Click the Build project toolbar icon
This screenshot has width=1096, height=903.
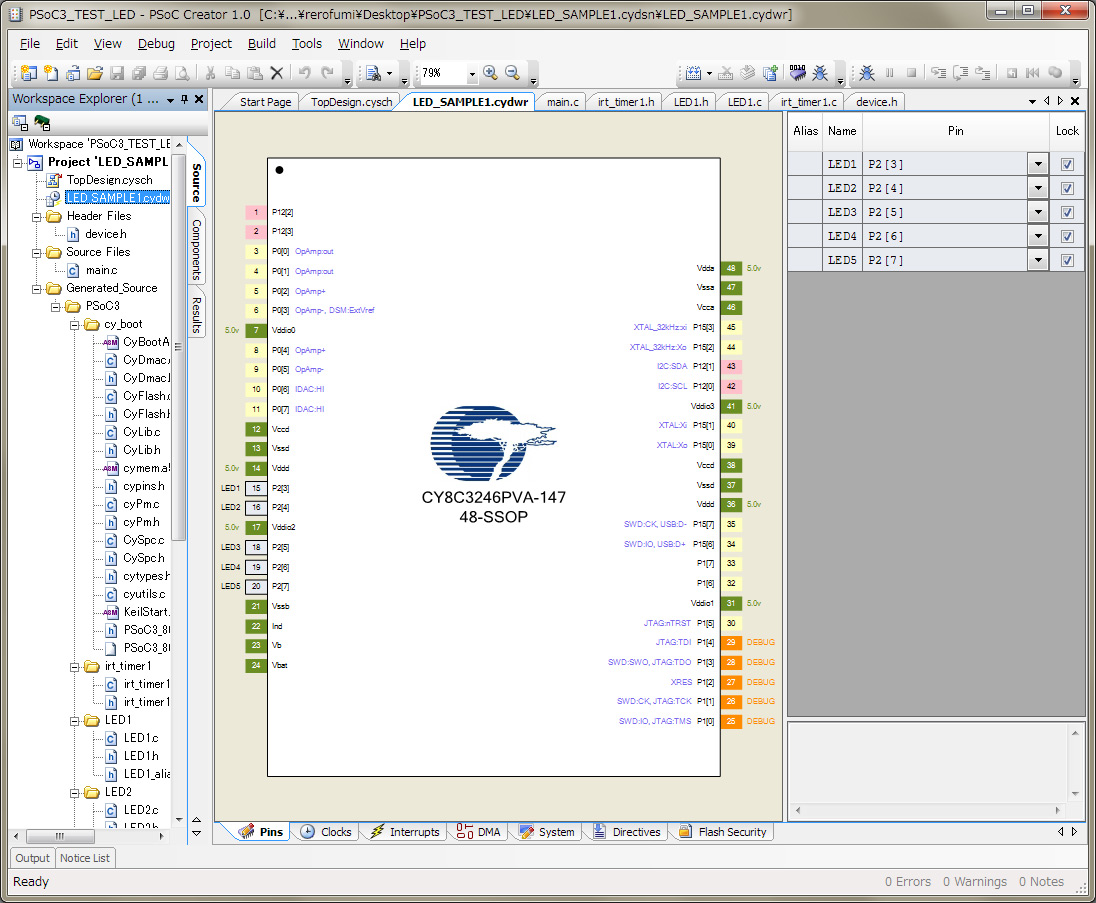(x=693, y=73)
